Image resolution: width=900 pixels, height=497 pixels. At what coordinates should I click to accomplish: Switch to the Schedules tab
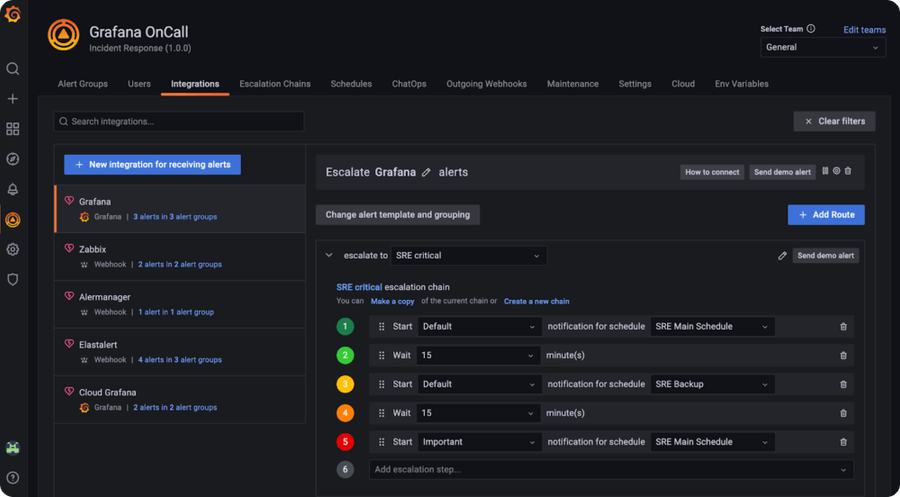click(351, 84)
